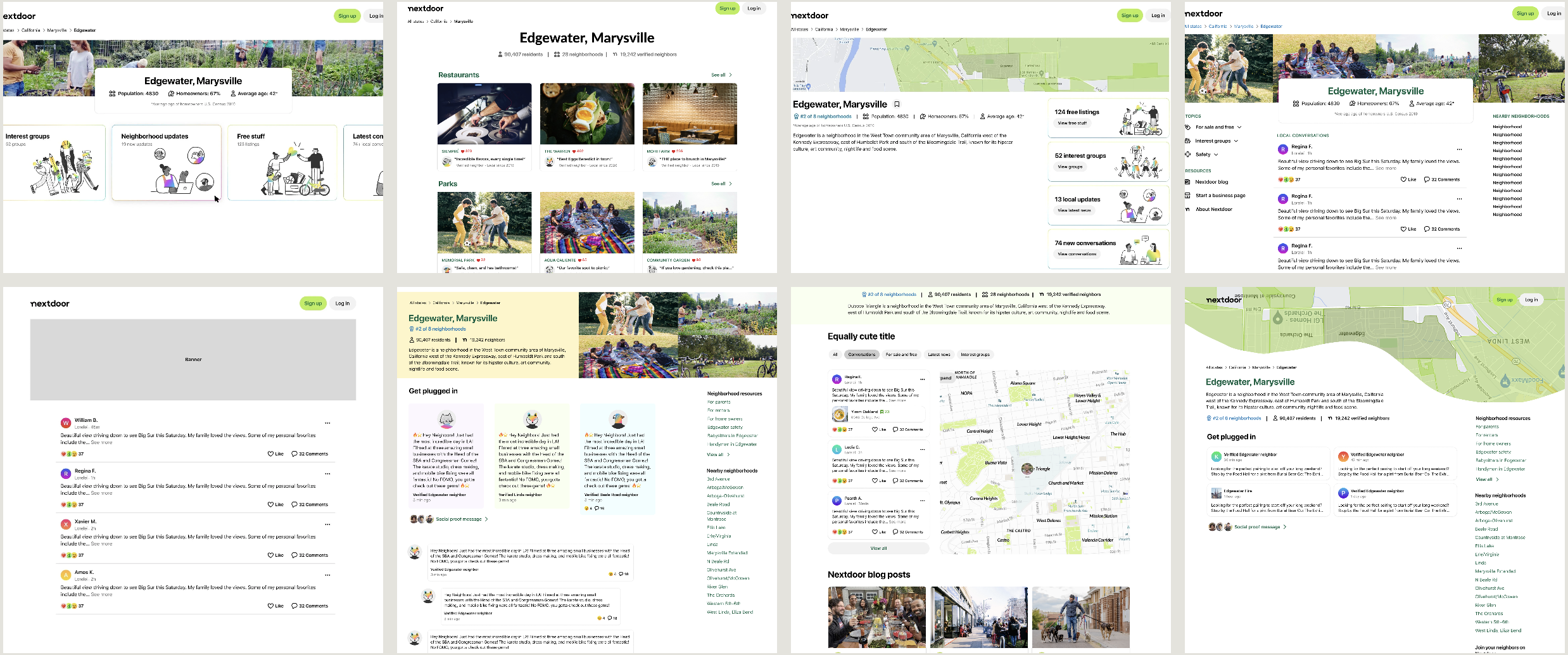Click the THE WARREN egg dish photo

click(x=587, y=114)
